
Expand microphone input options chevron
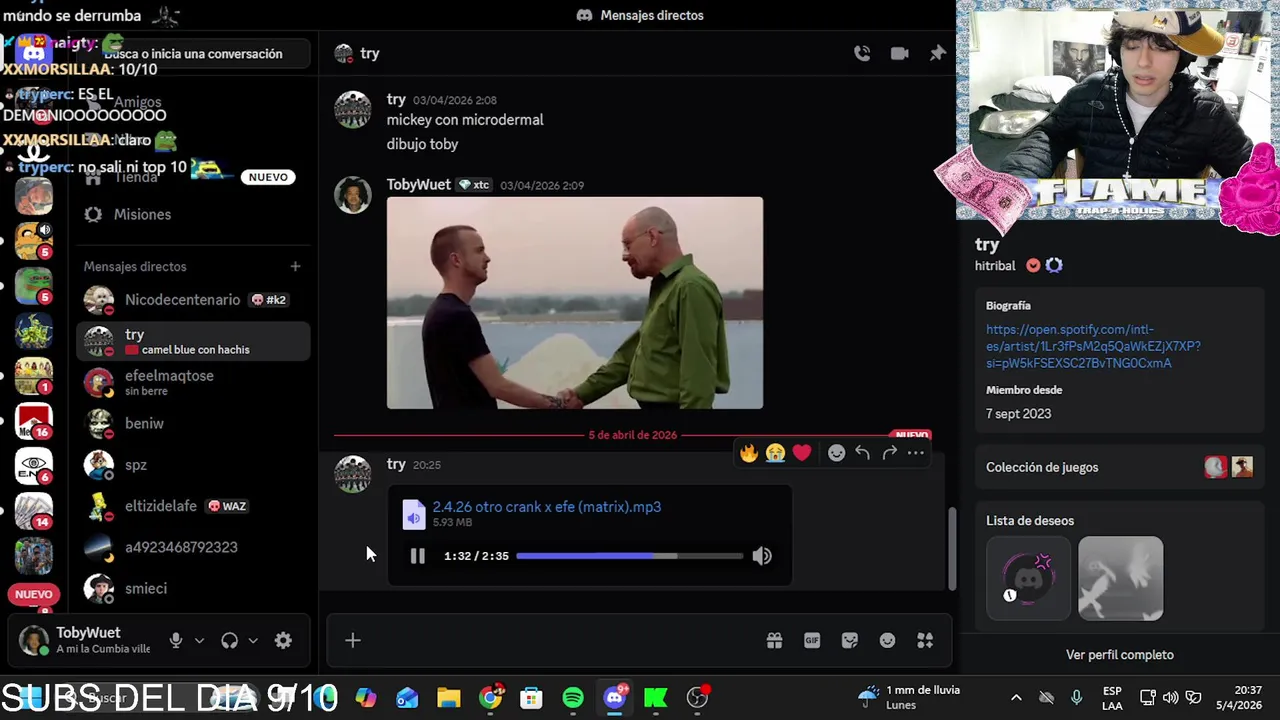(x=199, y=641)
